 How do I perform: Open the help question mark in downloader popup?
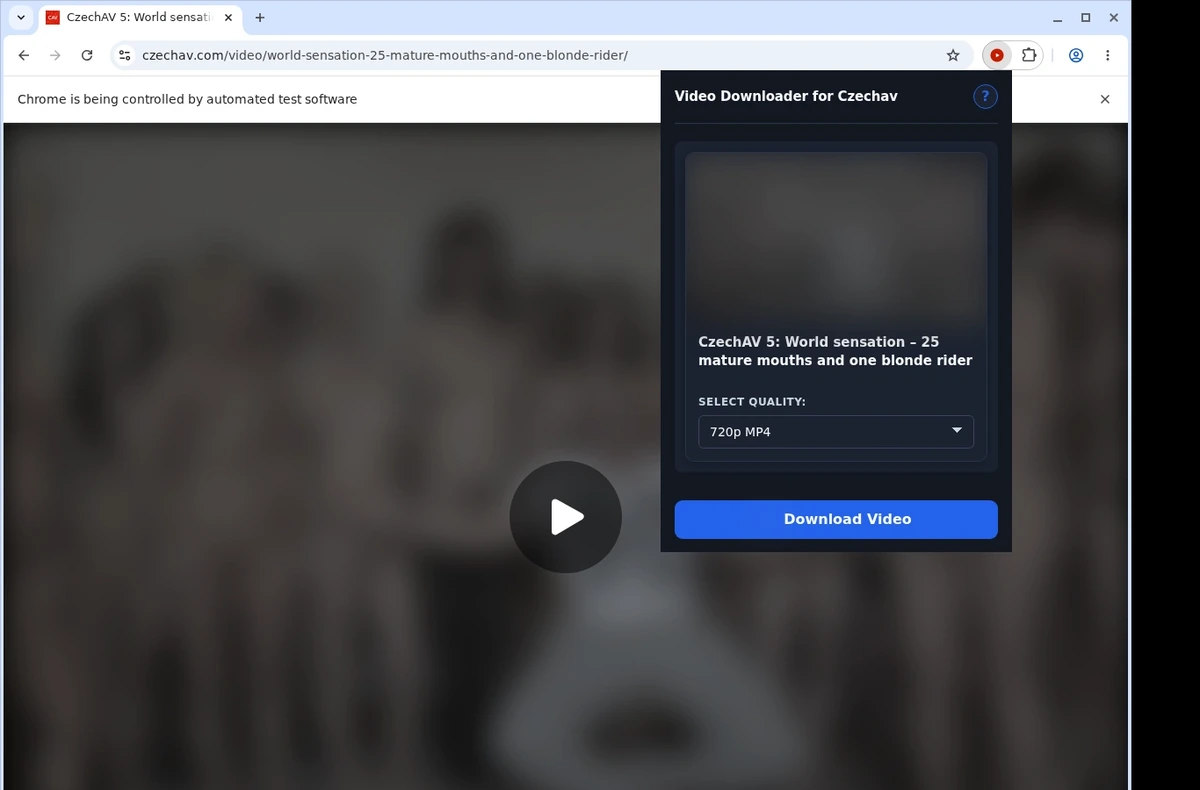click(985, 96)
